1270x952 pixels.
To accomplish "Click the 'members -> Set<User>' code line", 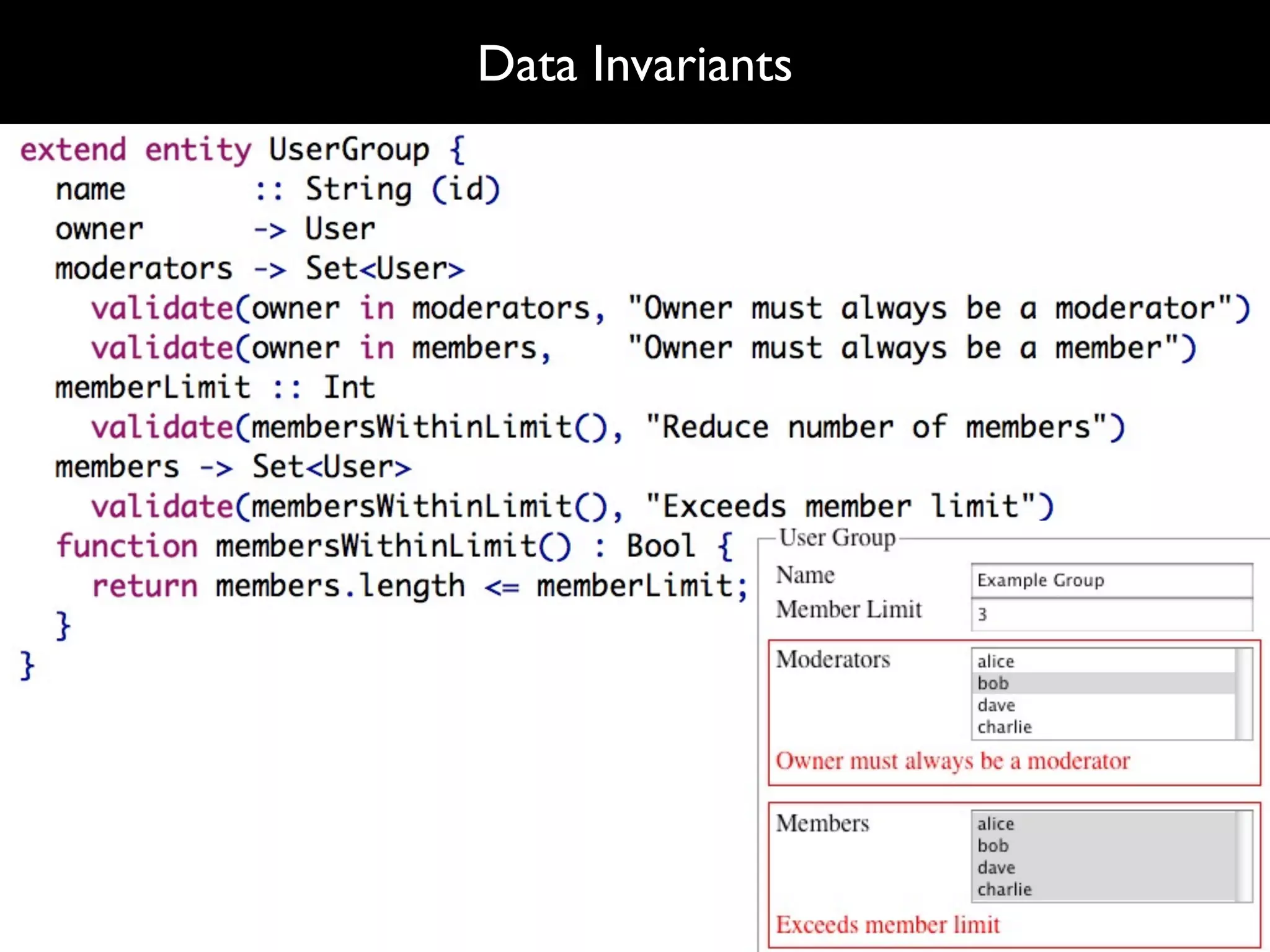I will click(233, 467).
